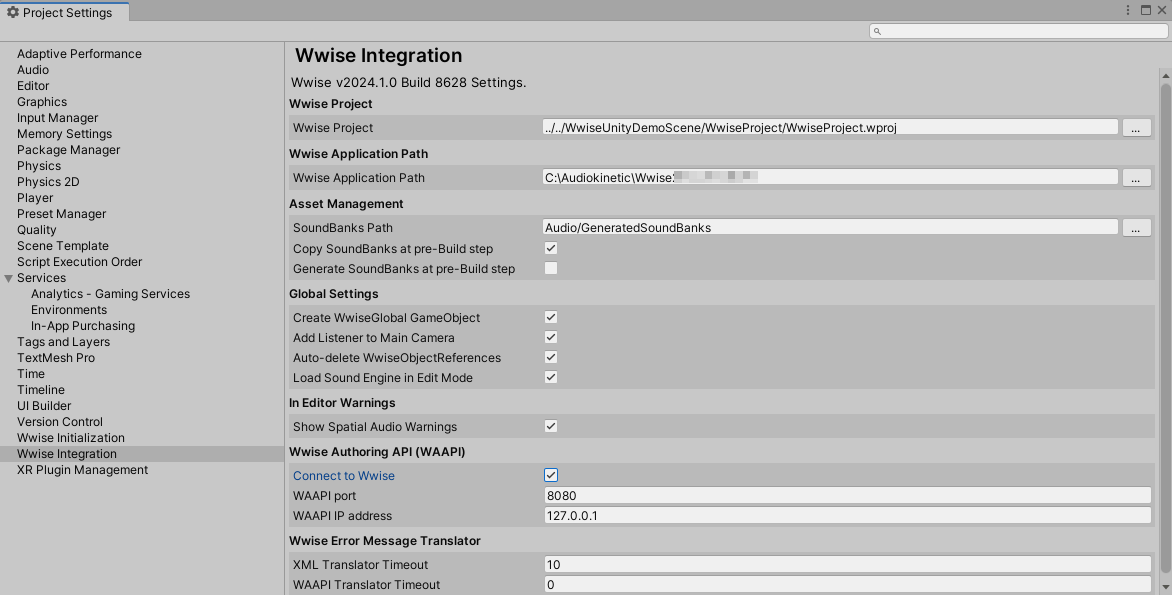Browse for SoundBanks Path folder
Screen dimensions: 1172x595
(1136, 227)
